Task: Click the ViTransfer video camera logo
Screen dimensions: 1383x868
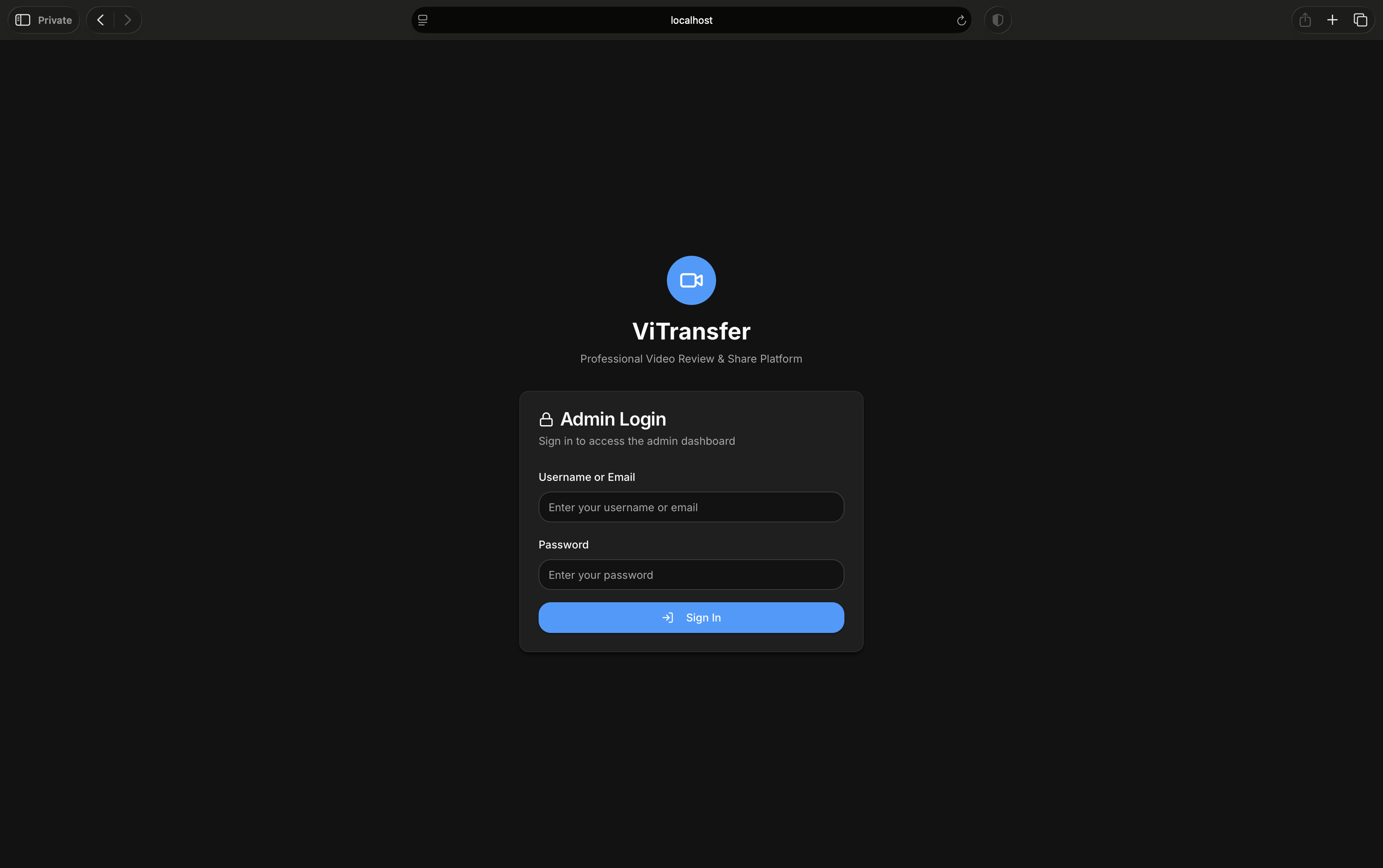Action: pyautogui.click(x=691, y=280)
